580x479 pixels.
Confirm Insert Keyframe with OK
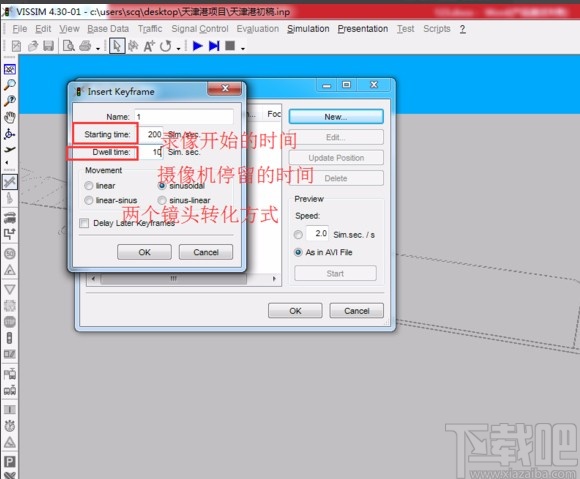144,252
